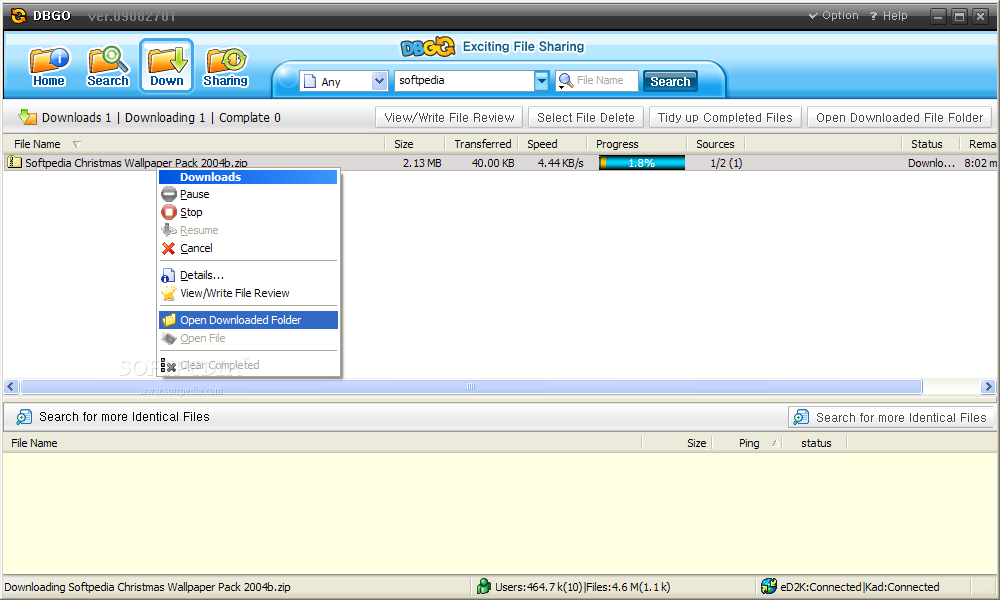Screen dimensions: 1000x600
Task: Click the red Stop icon in context menu
Action: 168,212
